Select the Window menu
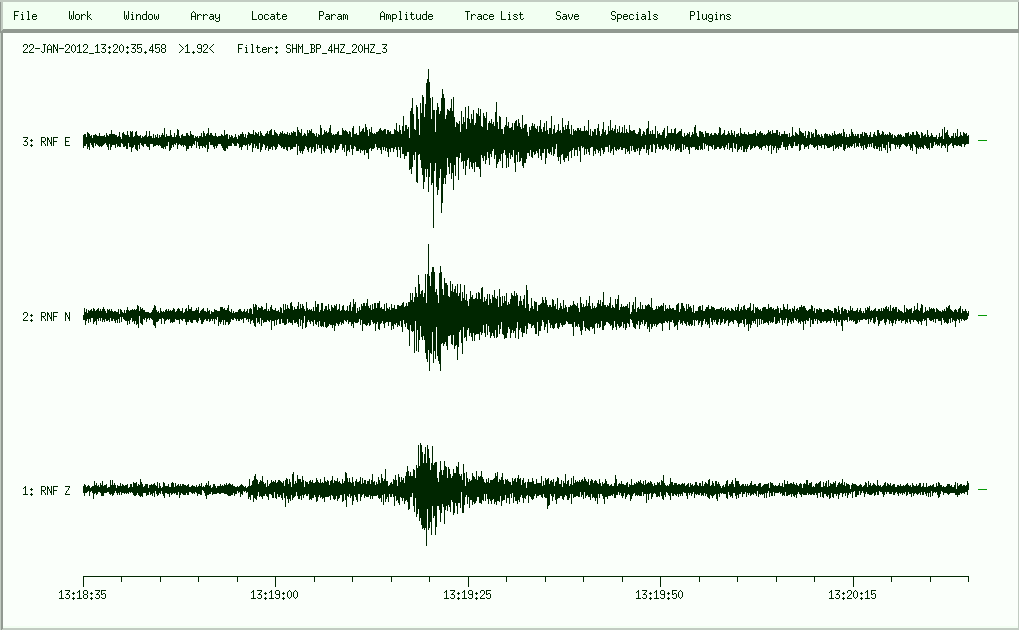The width and height of the screenshot is (1019, 630). tap(141, 16)
